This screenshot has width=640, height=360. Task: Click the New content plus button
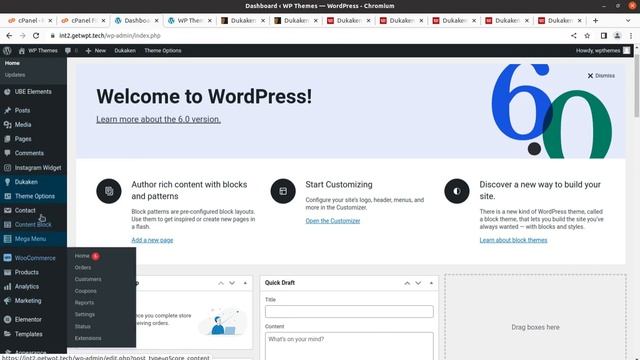click(x=96, y=51)
